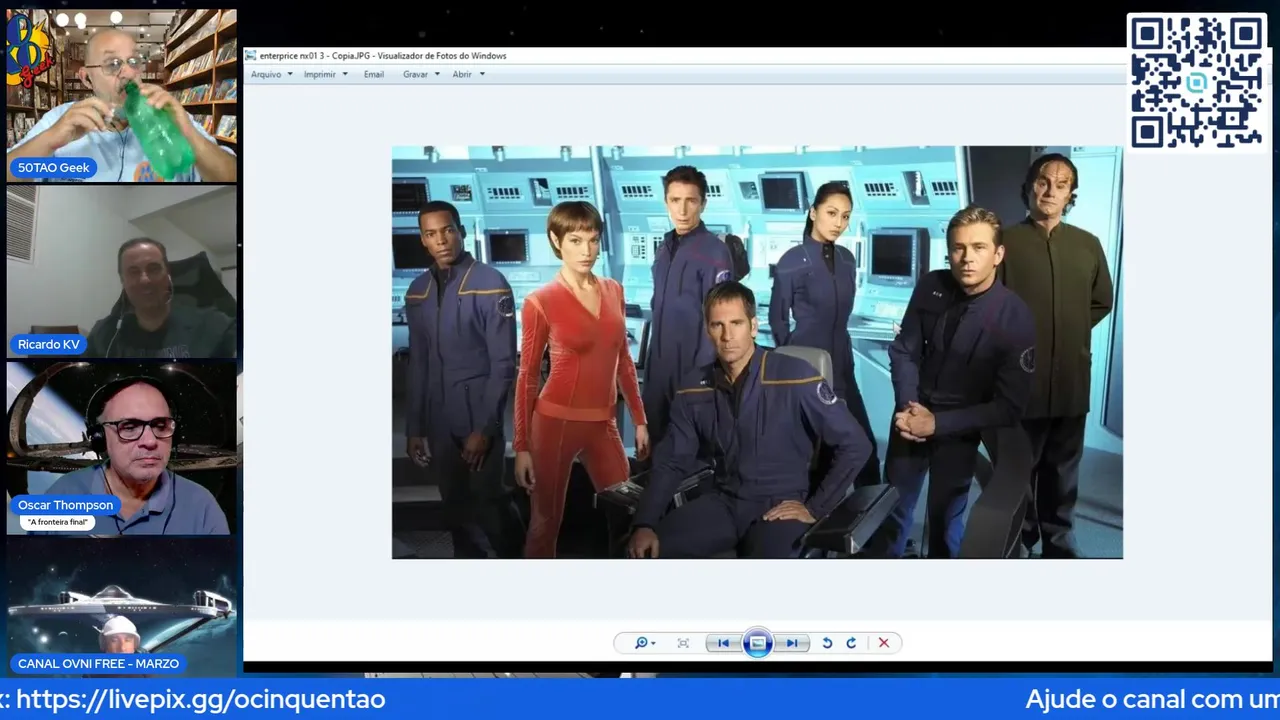Go to the previous photo
The width and height of the screenshot is (1280, 720).
tap(723, 643)
